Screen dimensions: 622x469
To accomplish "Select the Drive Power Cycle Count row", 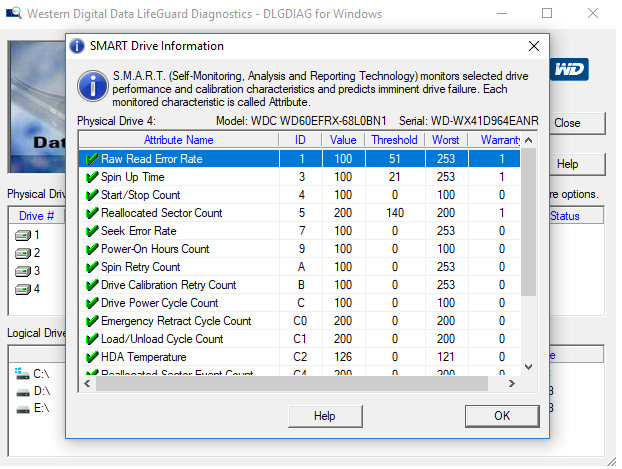I will [299, 303].
